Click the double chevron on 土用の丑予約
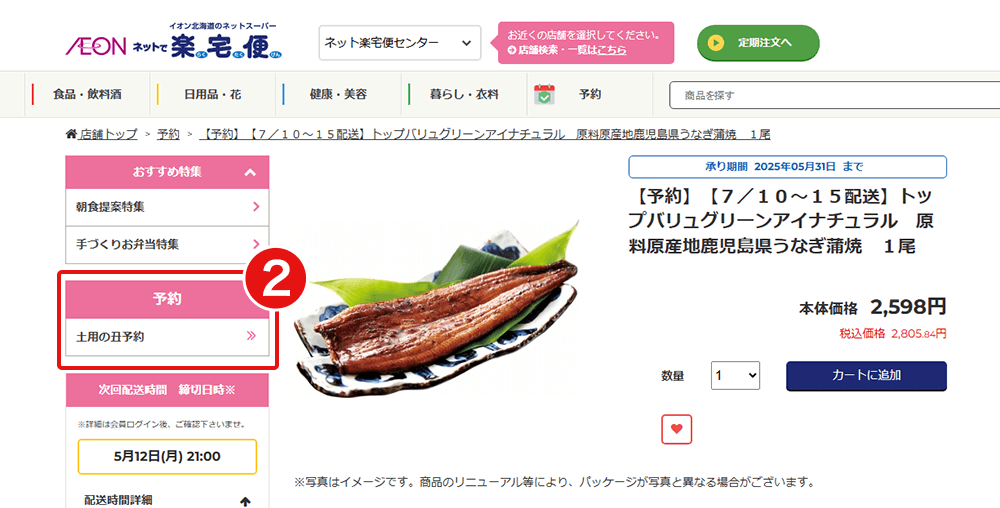Image resolution: width=1000 pixels, height=508 pixels. tap(251, 336)
